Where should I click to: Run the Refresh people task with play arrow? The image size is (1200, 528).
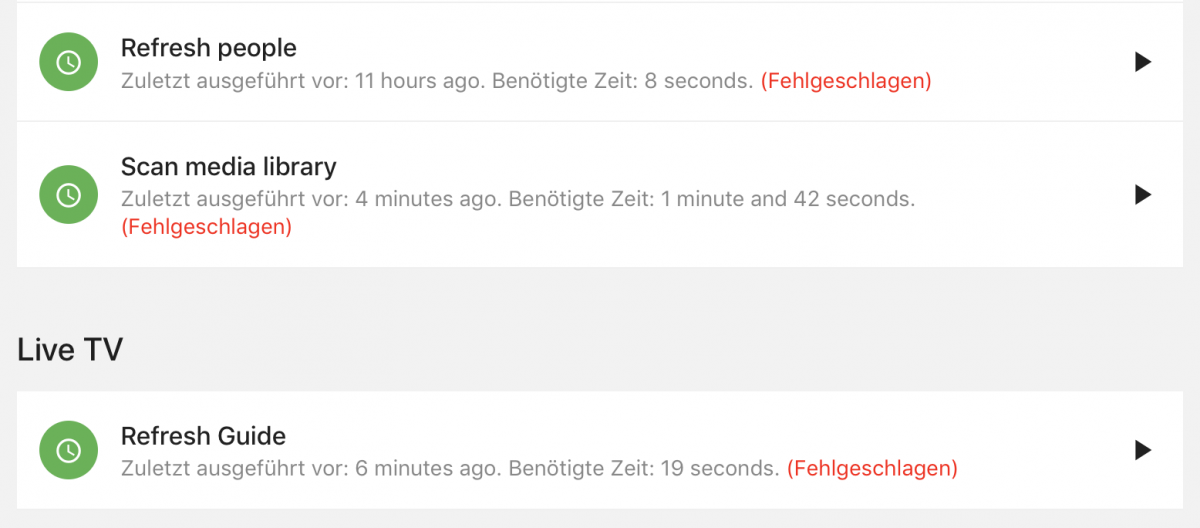pyautogui.click(x=1143, y=62)
